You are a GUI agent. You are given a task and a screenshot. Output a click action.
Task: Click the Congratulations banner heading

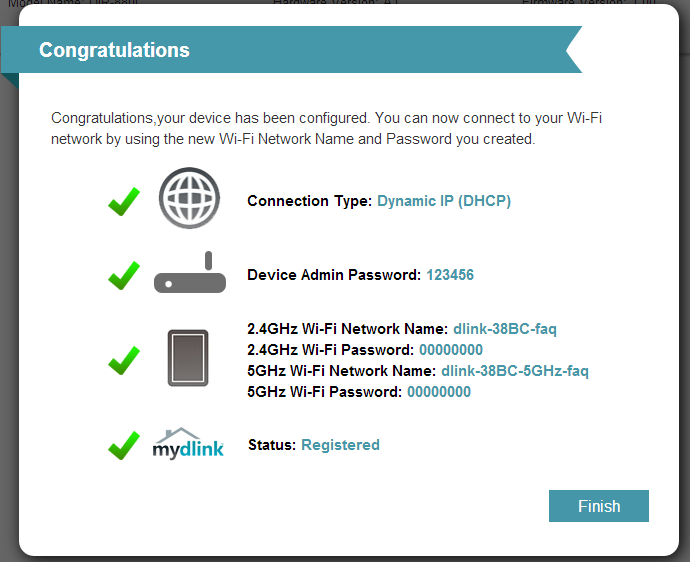(114, 50)
